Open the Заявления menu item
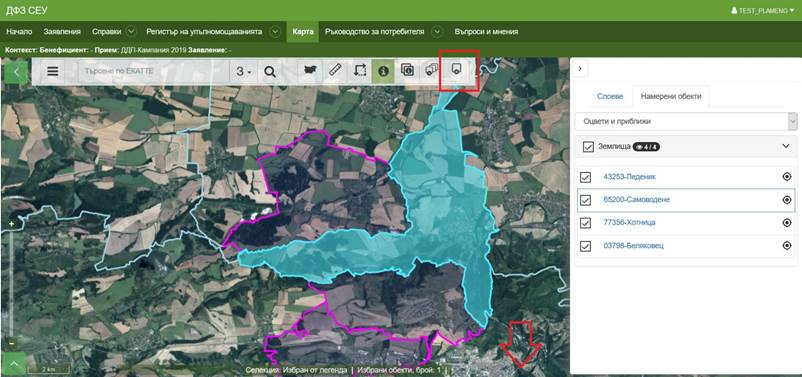The image size is (802, 377). point(62,31)
